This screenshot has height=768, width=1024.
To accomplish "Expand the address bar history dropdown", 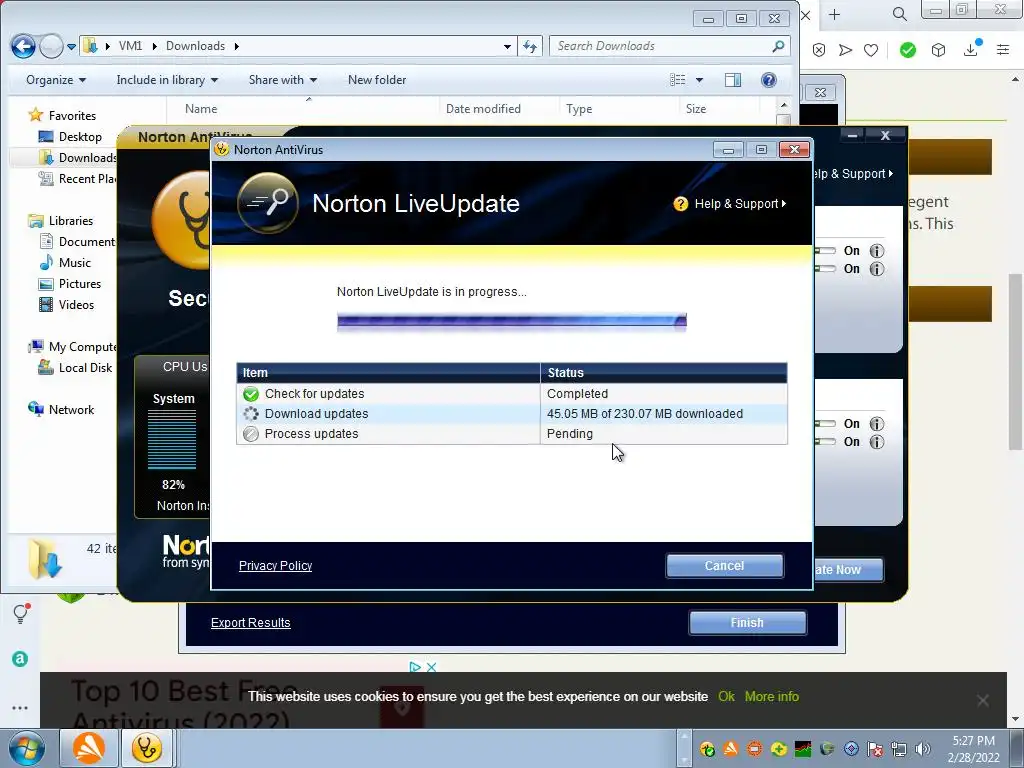I will click(x=507, y=46).
